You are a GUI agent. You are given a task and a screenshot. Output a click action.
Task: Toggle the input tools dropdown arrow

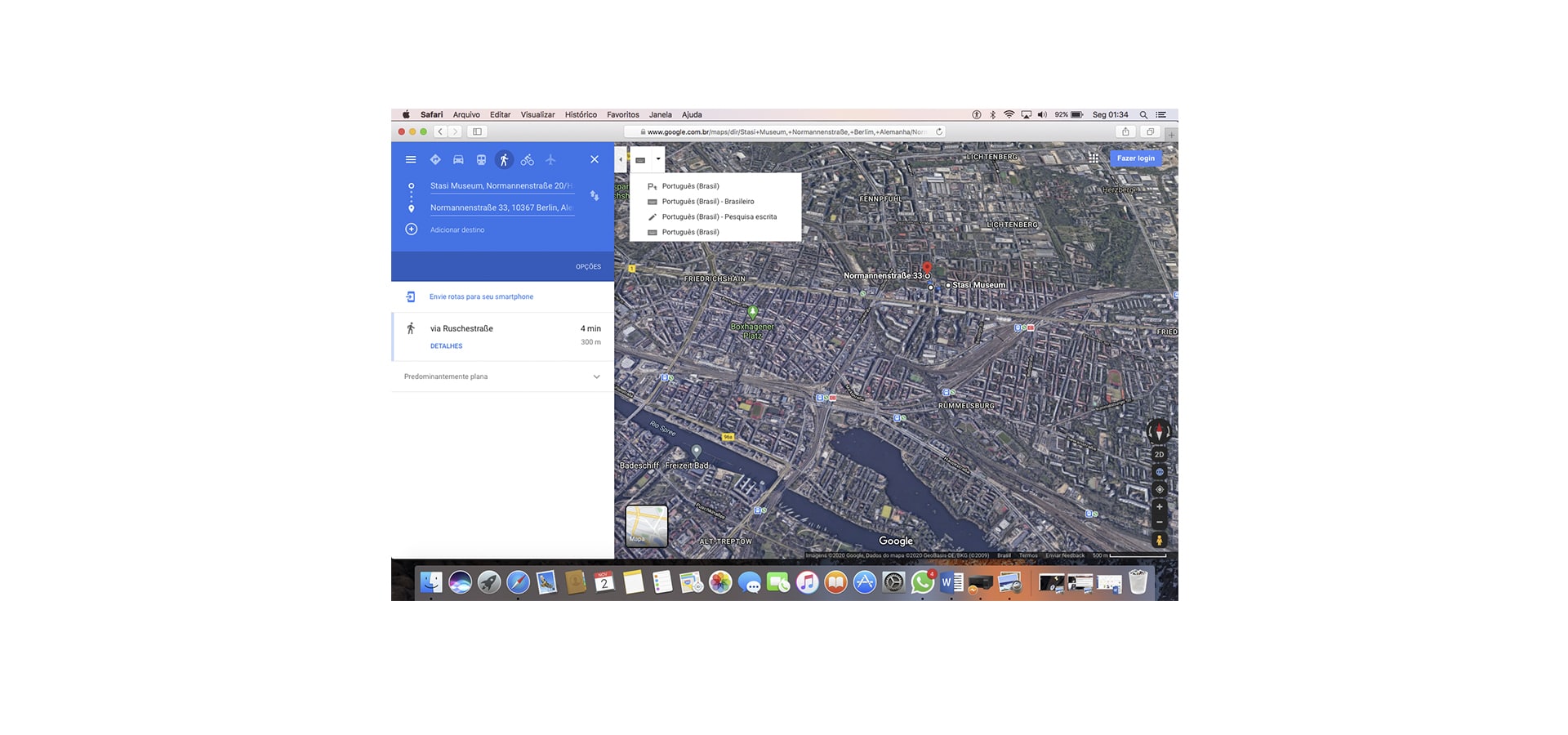pos(658,159)
